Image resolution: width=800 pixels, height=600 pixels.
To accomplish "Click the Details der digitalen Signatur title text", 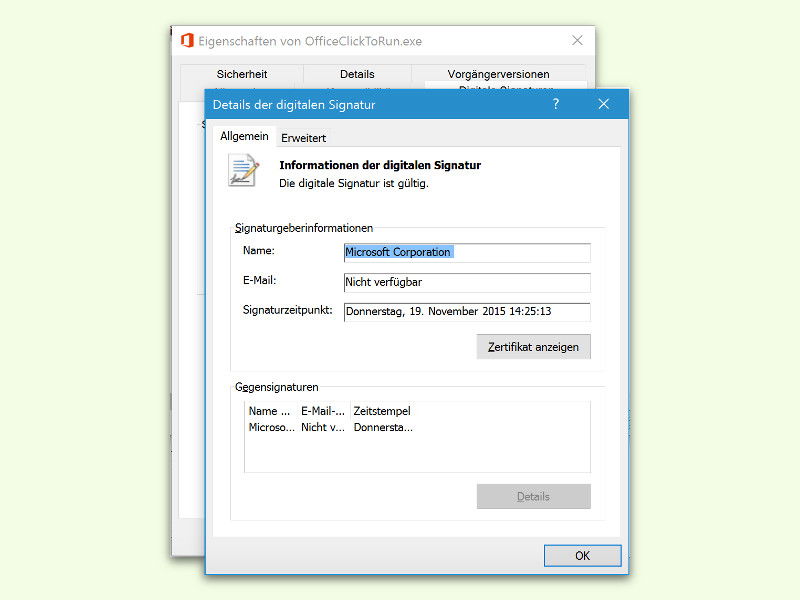I will tap(294, 105).
